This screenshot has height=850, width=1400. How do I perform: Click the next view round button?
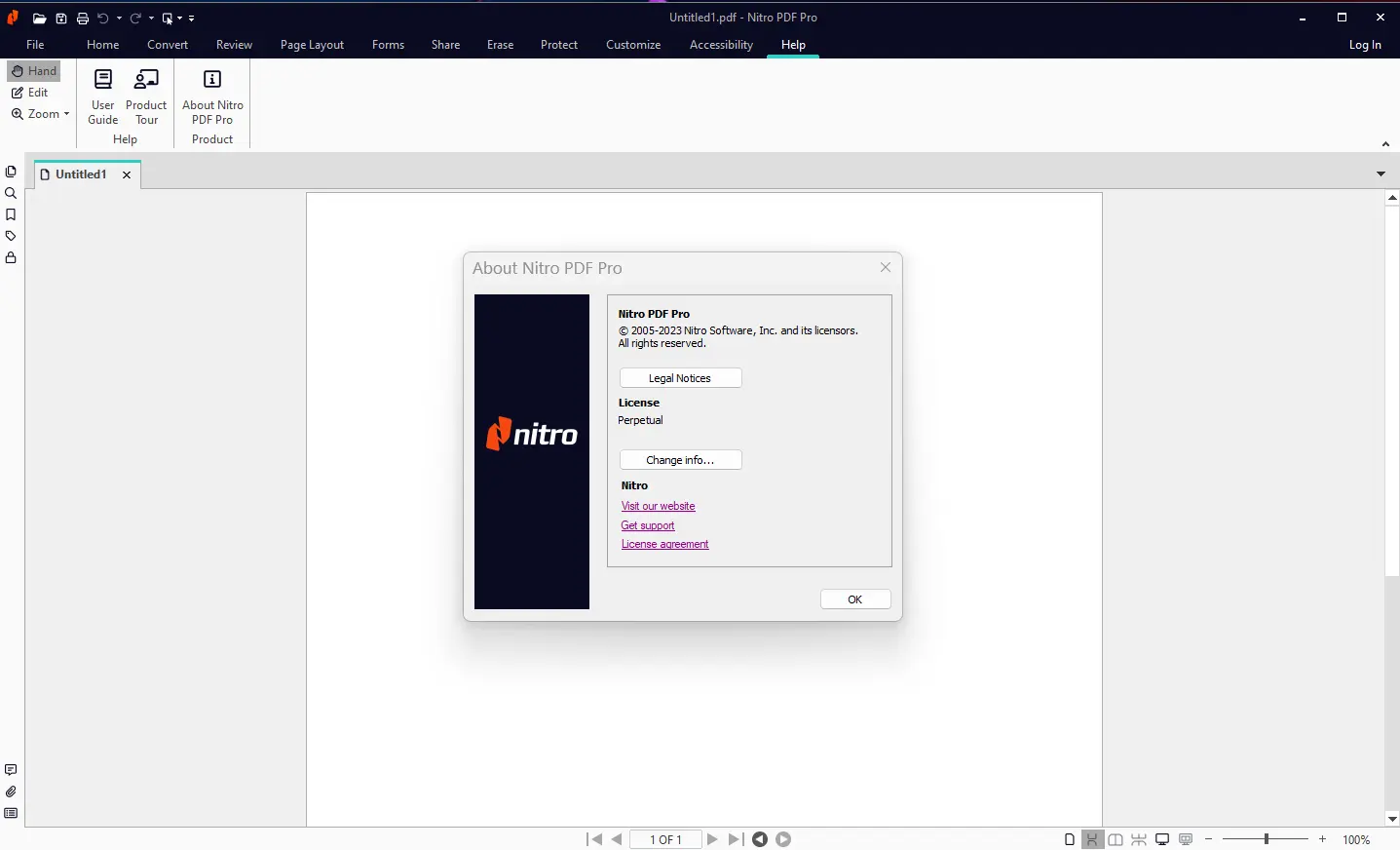tap(783, 839)
